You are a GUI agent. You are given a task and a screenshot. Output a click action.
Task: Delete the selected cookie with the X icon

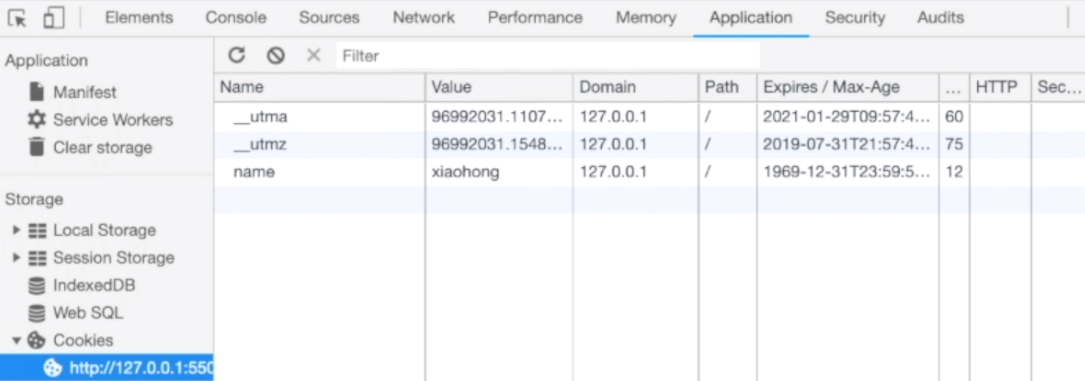point(313,55)
